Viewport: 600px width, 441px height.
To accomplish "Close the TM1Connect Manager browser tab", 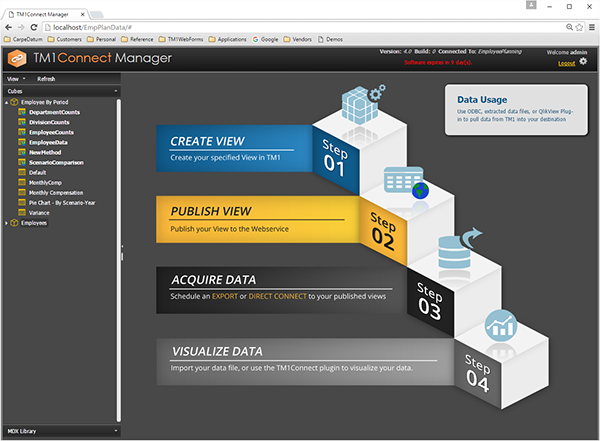I will coord(83,14).
